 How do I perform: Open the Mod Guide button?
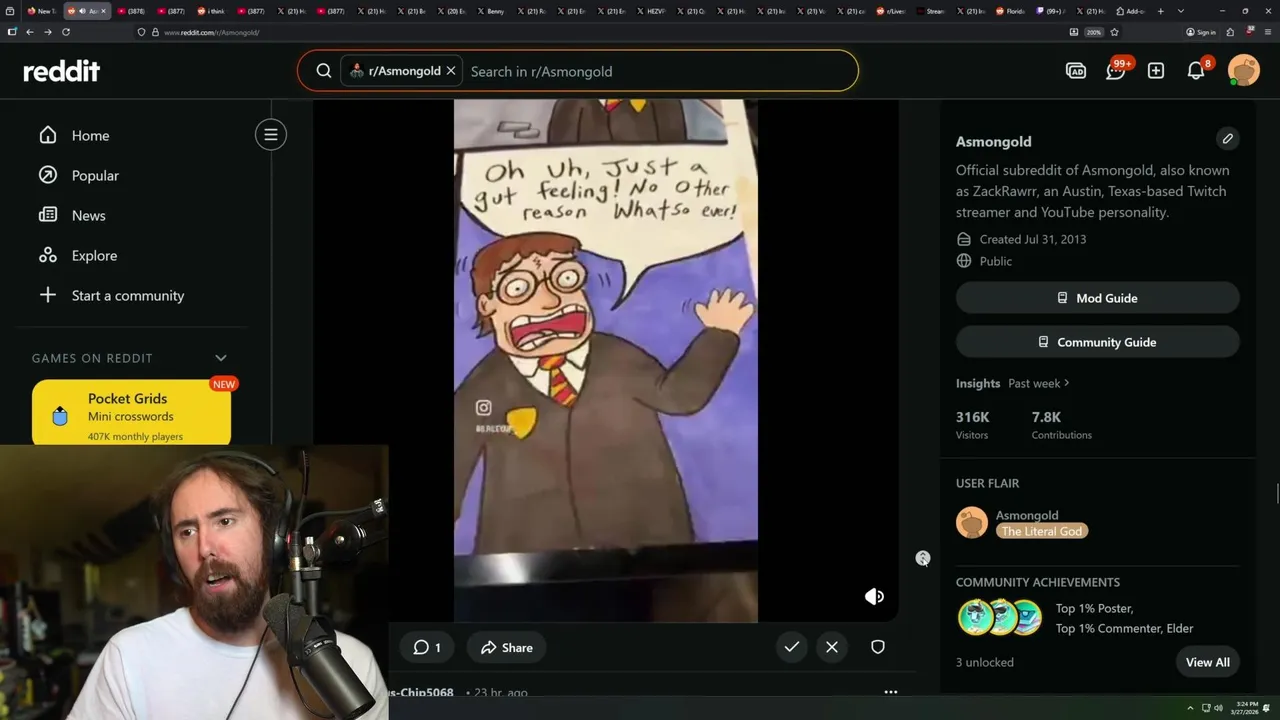[x=1097, y=298]
